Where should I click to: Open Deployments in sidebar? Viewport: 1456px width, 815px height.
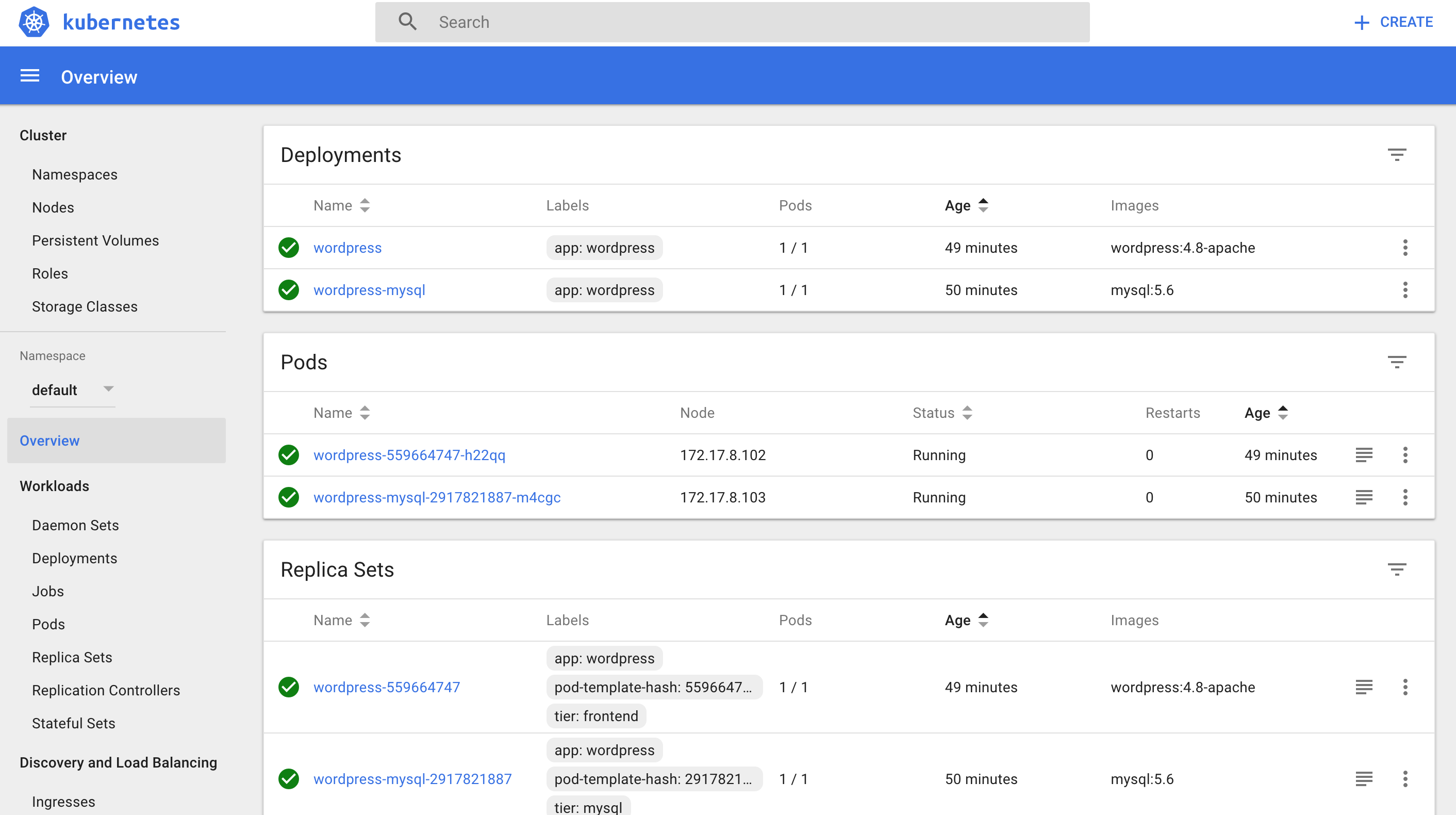75,558
